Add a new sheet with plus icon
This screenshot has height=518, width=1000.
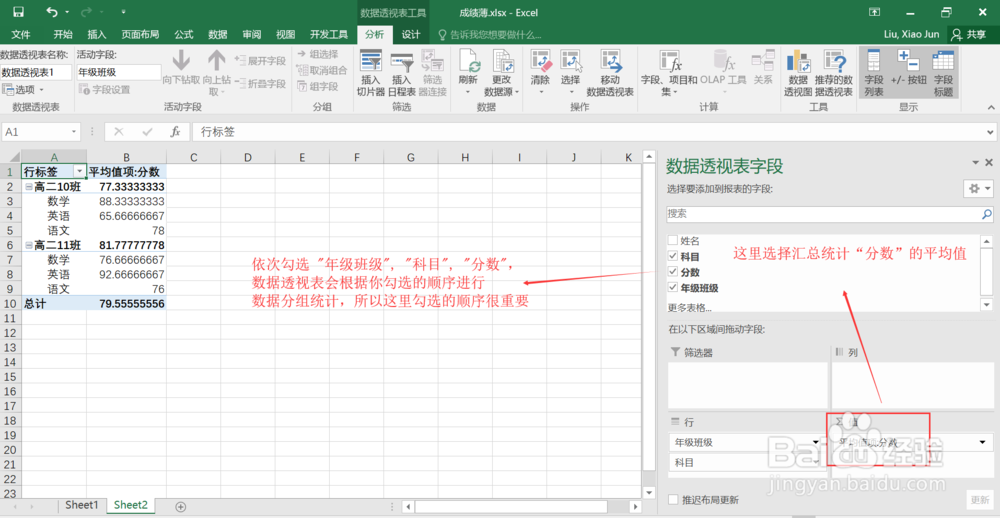coord(180,507)
